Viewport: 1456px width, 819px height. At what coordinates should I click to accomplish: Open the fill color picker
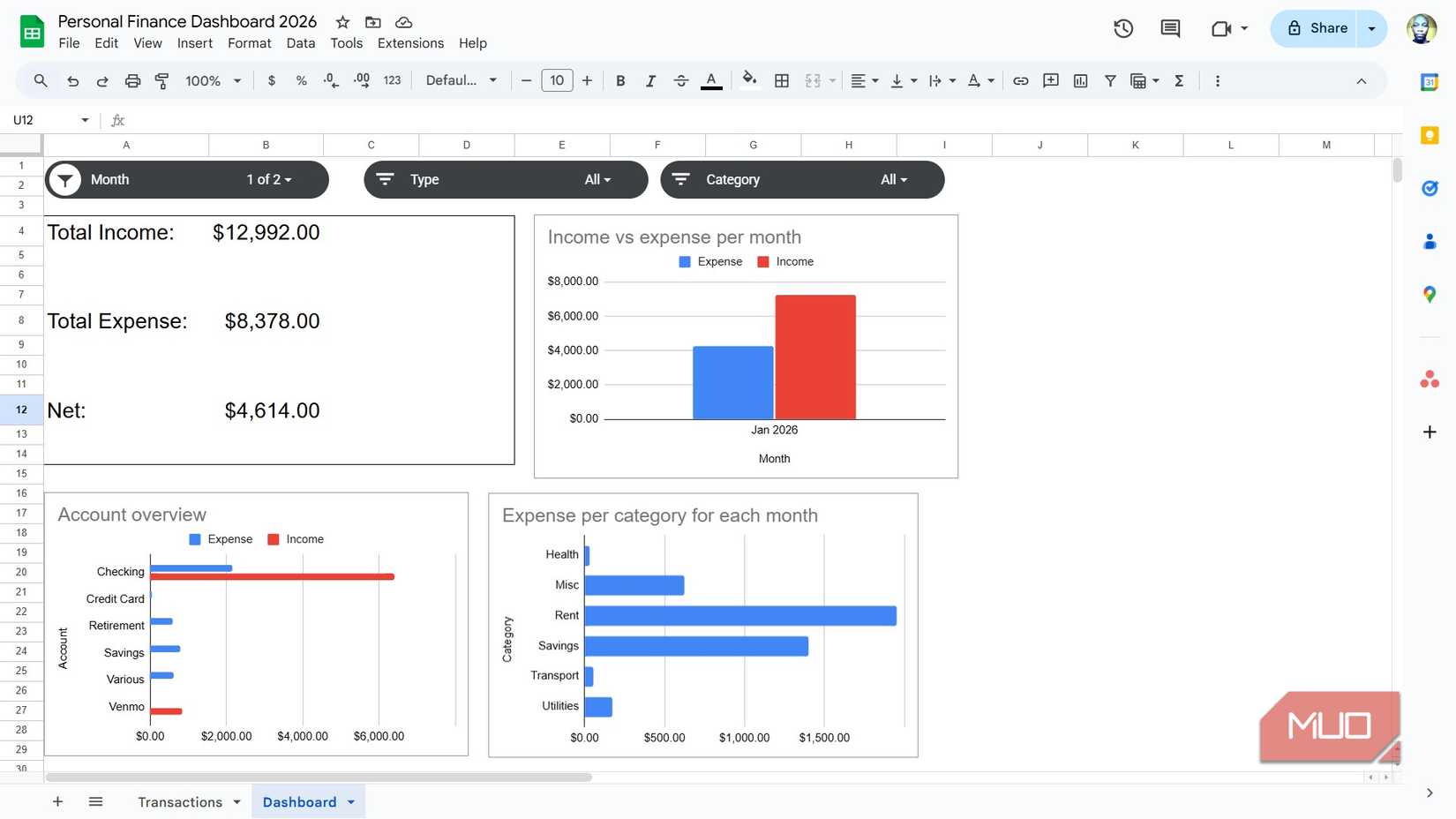749,81
